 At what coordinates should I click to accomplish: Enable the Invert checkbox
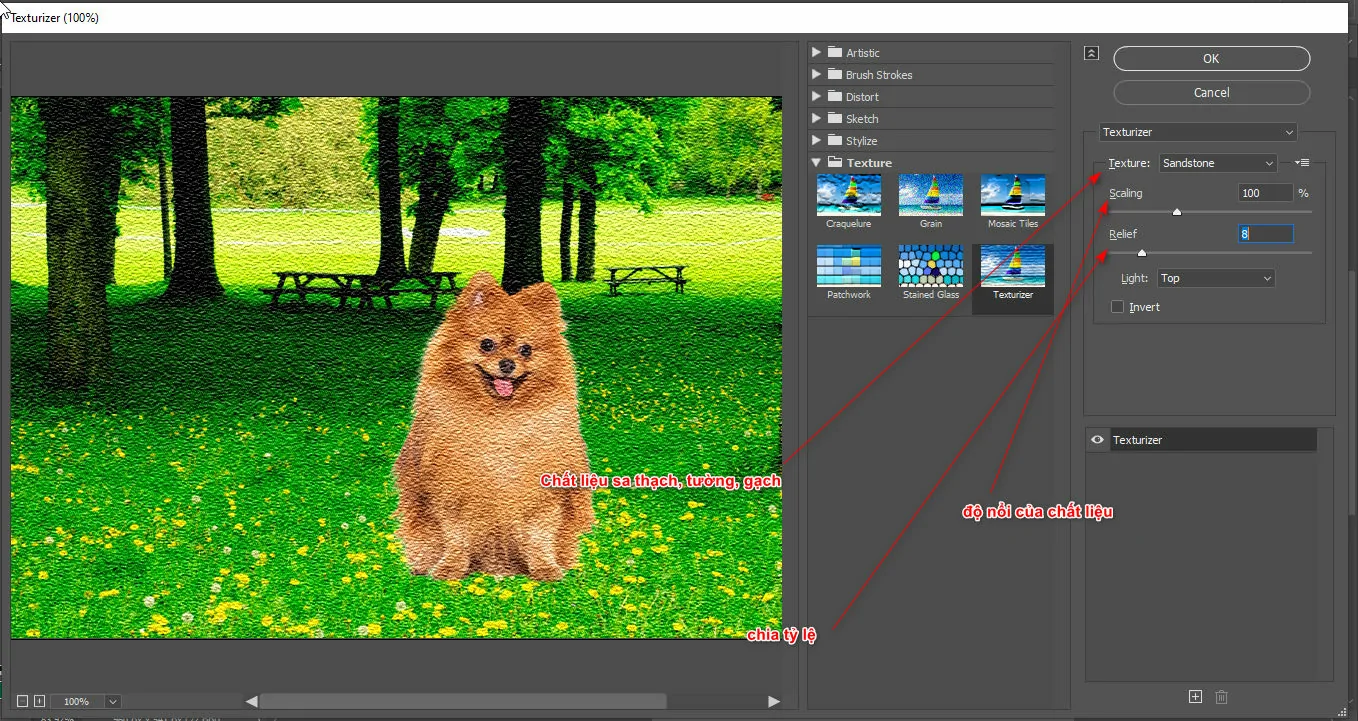[x=1117, y=307]
